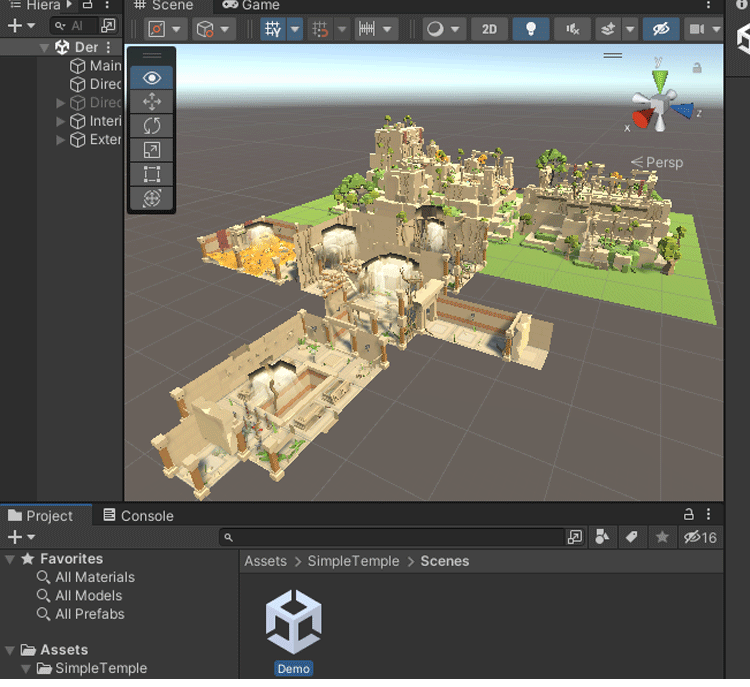The image size is (750, 687).
Task: Select the Transform tool in overlay
Action: pos(152,198)
